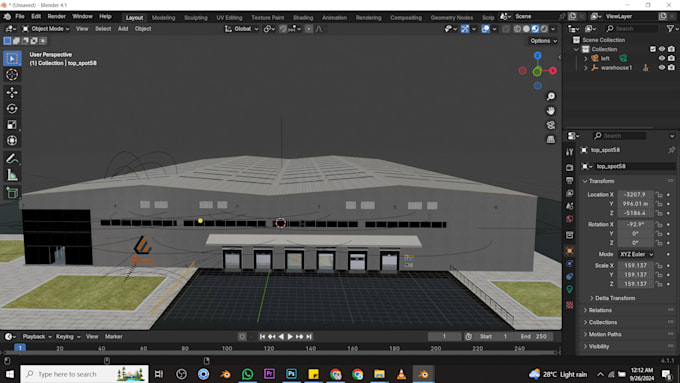680x383 pixels.
Task: Click the Pan view hand icon
Action: point(551,111)
